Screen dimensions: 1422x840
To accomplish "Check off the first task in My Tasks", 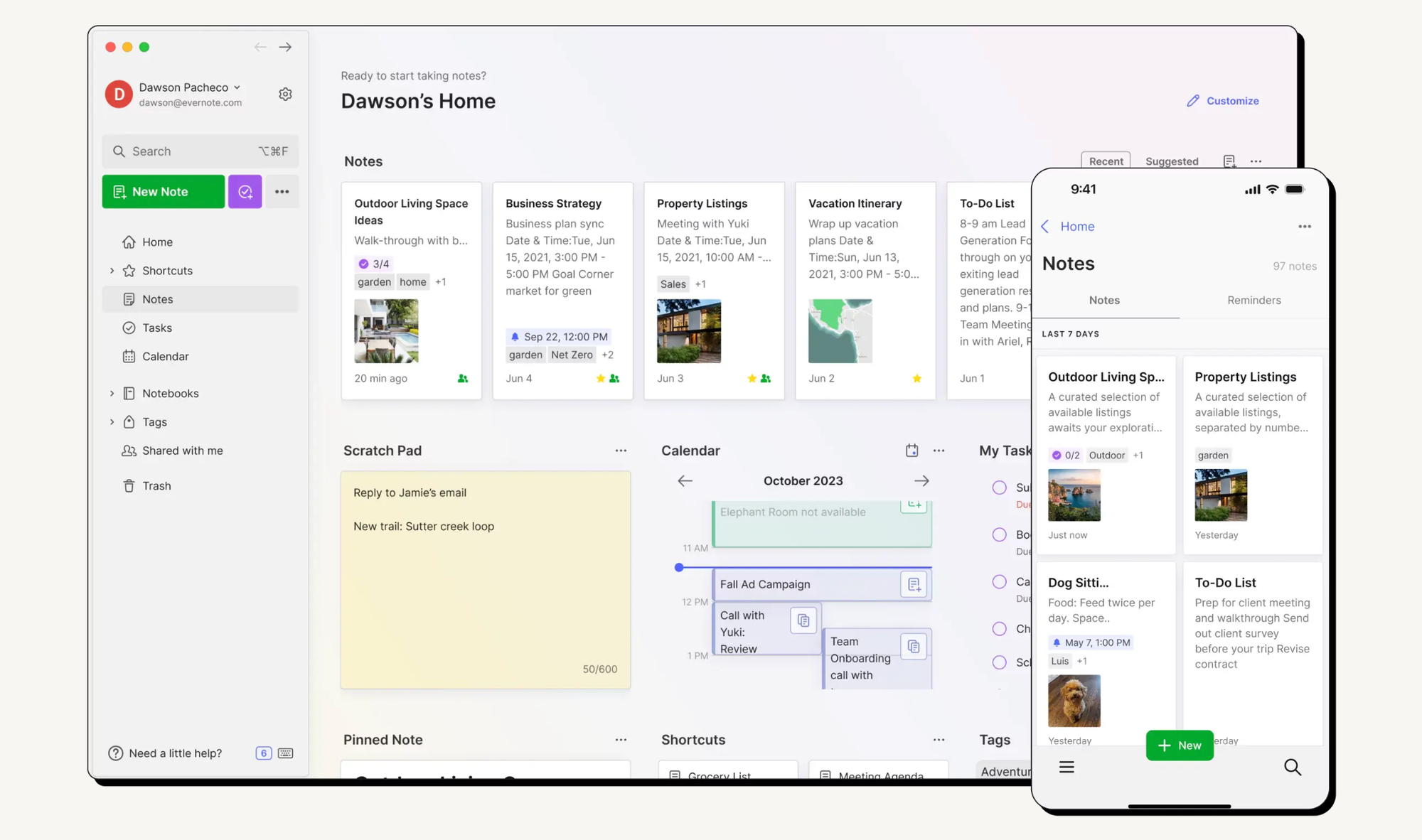I will (999, 488).
